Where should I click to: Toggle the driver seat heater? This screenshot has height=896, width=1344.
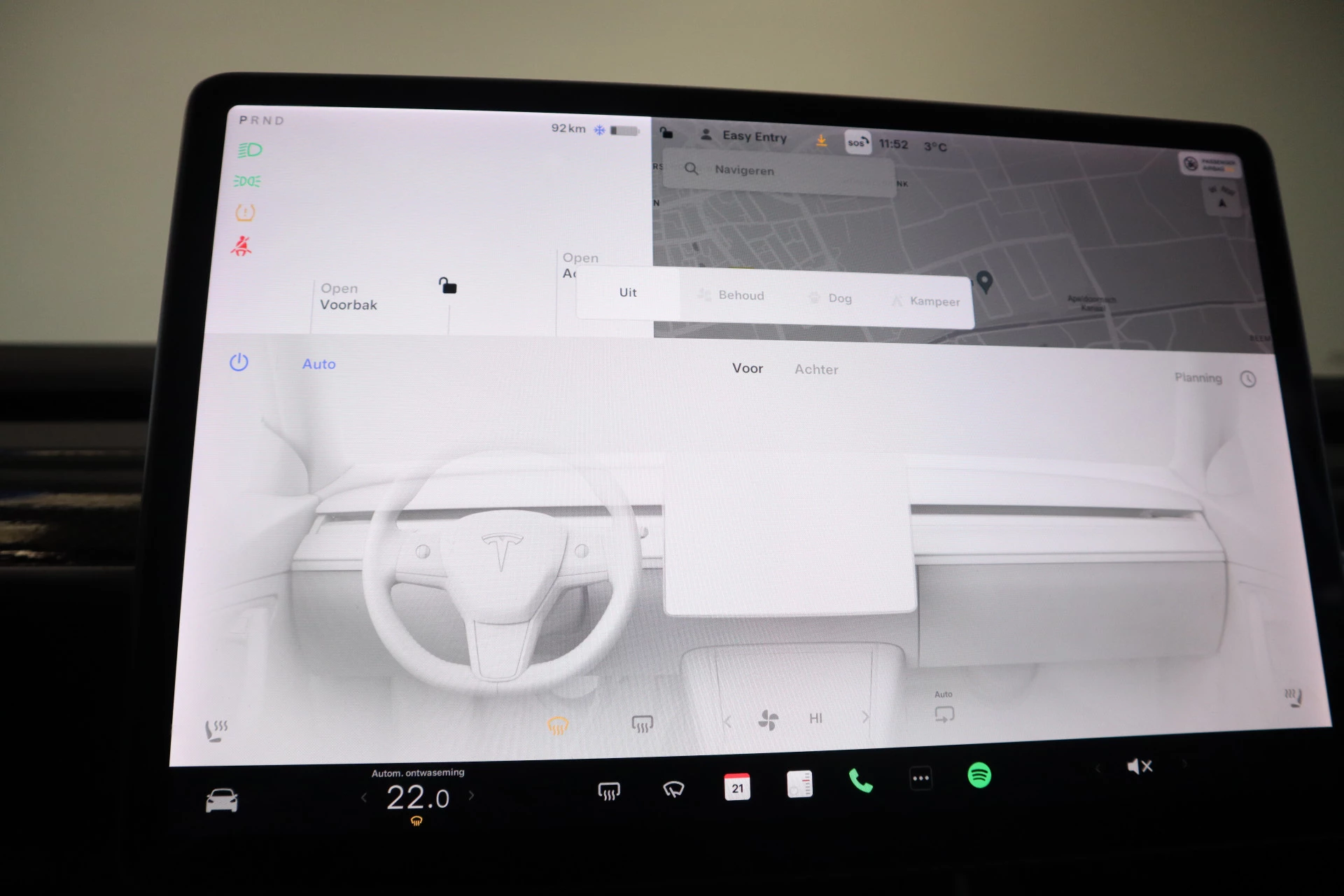[216, 730]
